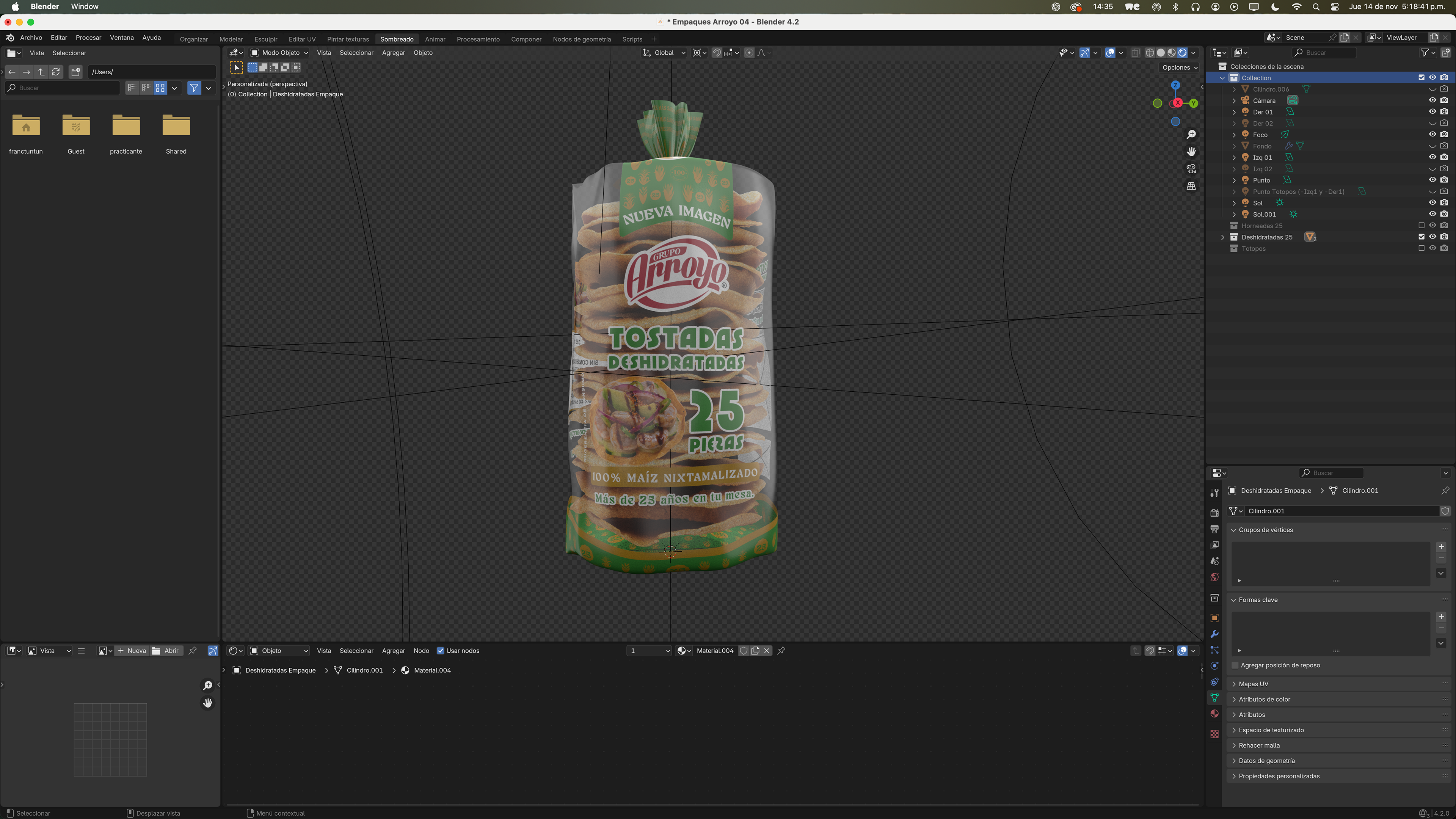Screen dimensions: 1456x819
Task: Open the Modifiers properties tab
Action: pos(1214,634)
